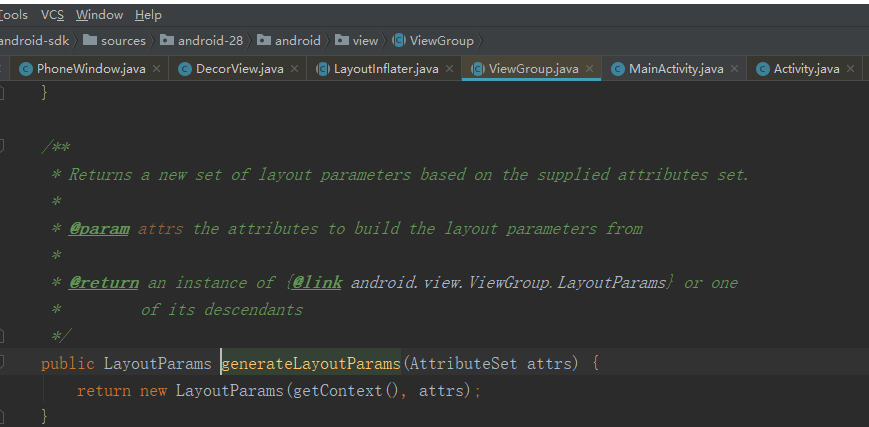Click the 'of its descendants' comment line
The height and width of the screenshot is (427, 869).
[222, 309]
